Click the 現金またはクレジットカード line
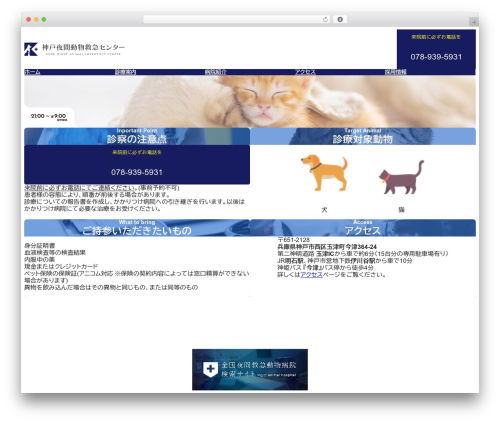The image size is (500, 423). (61, 266)
